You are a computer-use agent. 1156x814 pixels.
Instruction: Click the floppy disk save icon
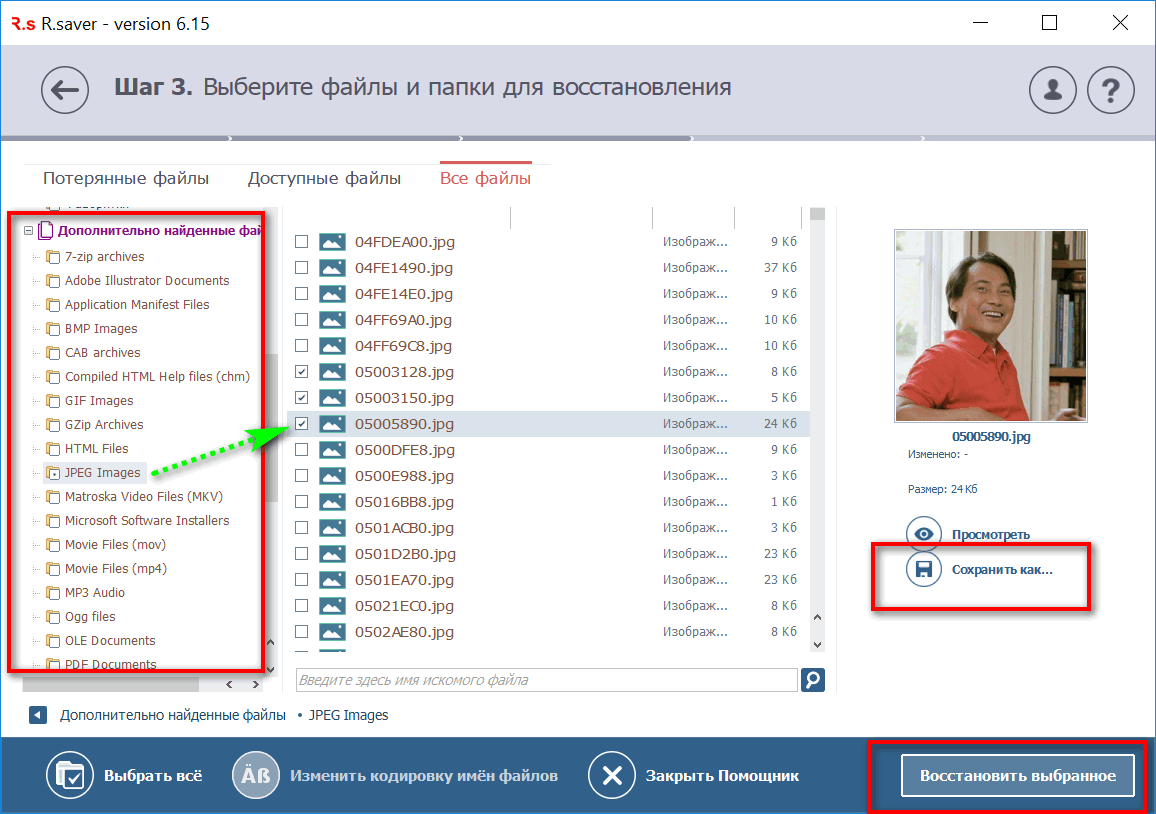pos(924,570)
